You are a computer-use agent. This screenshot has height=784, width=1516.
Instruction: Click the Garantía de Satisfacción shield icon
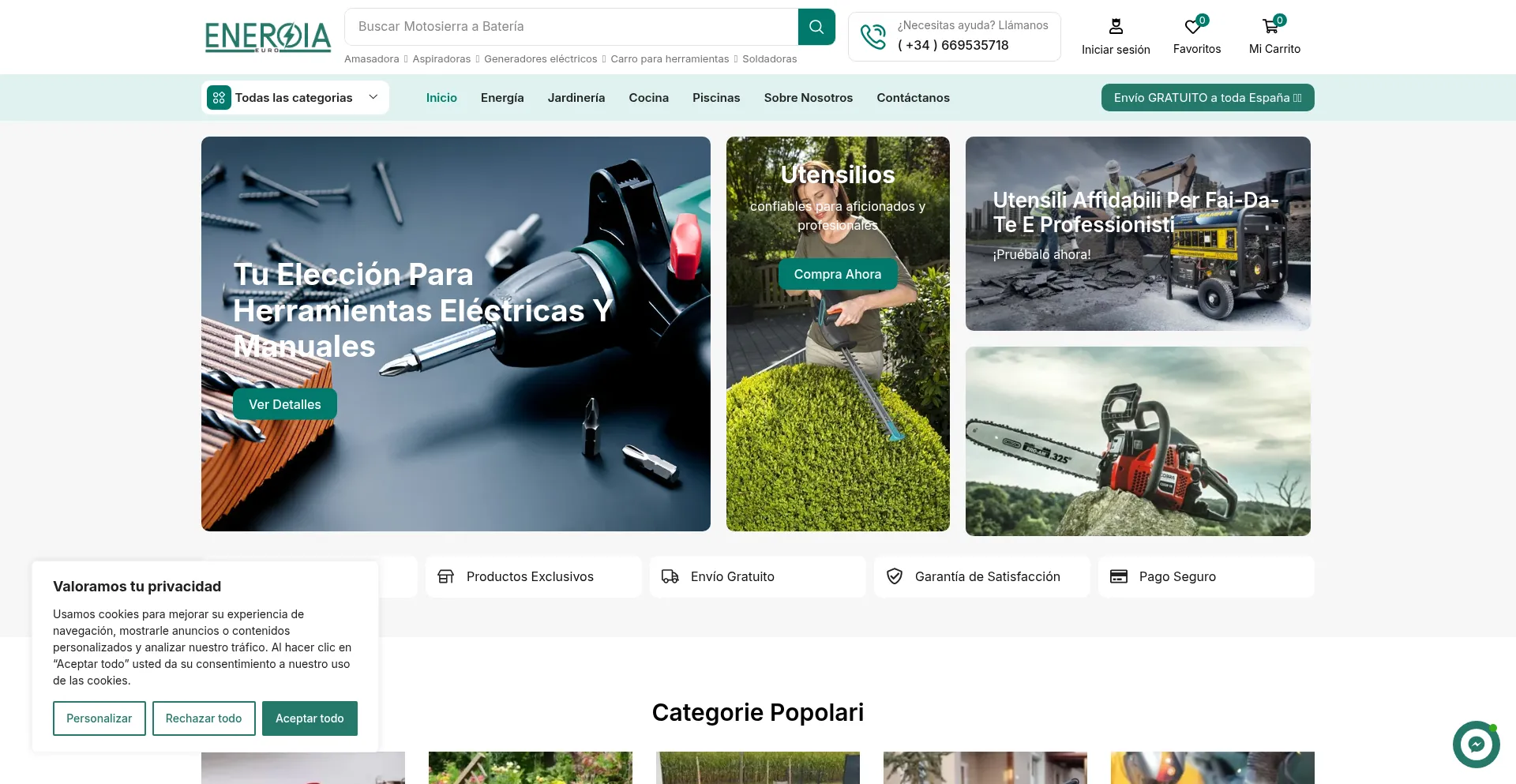tap(895, 576)
